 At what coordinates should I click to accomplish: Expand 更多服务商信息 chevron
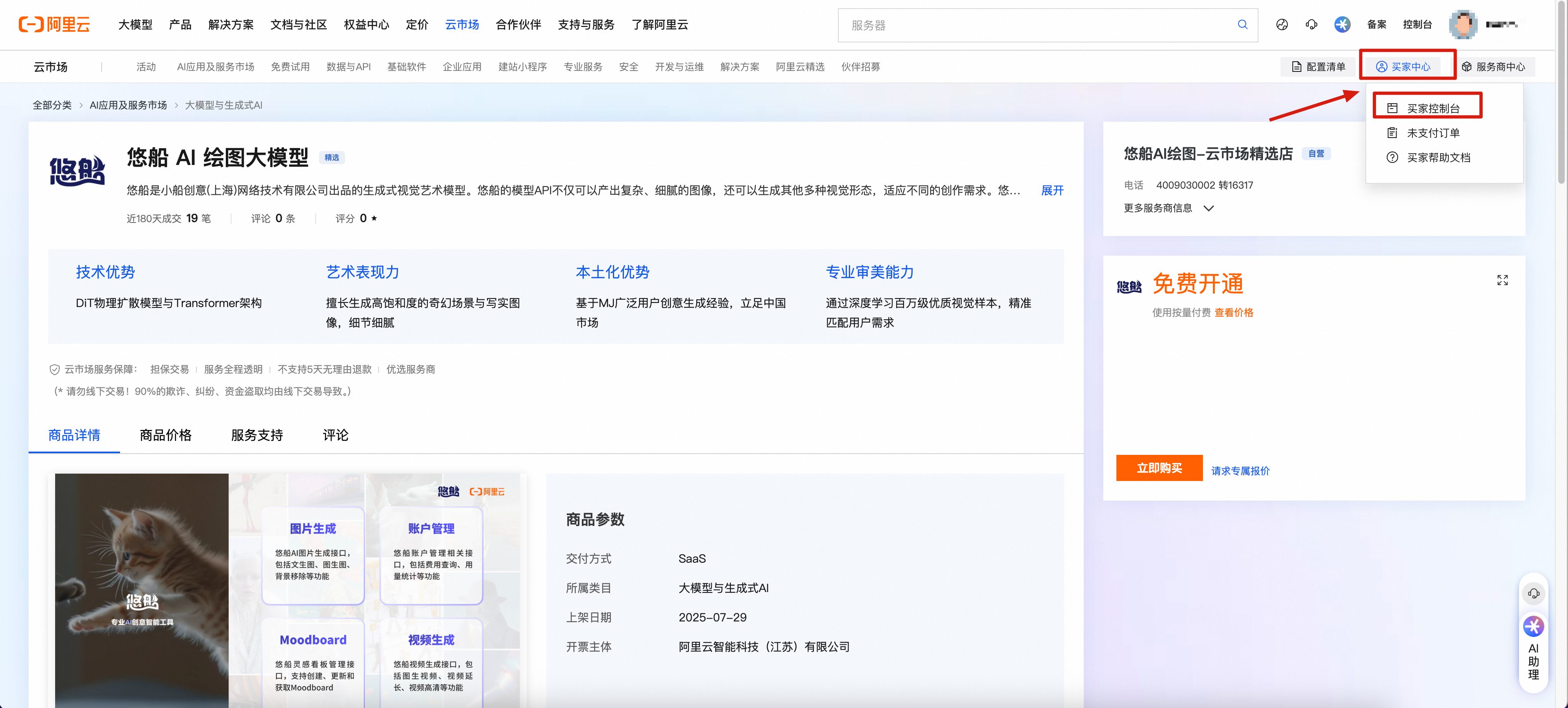click(1209, 208)
